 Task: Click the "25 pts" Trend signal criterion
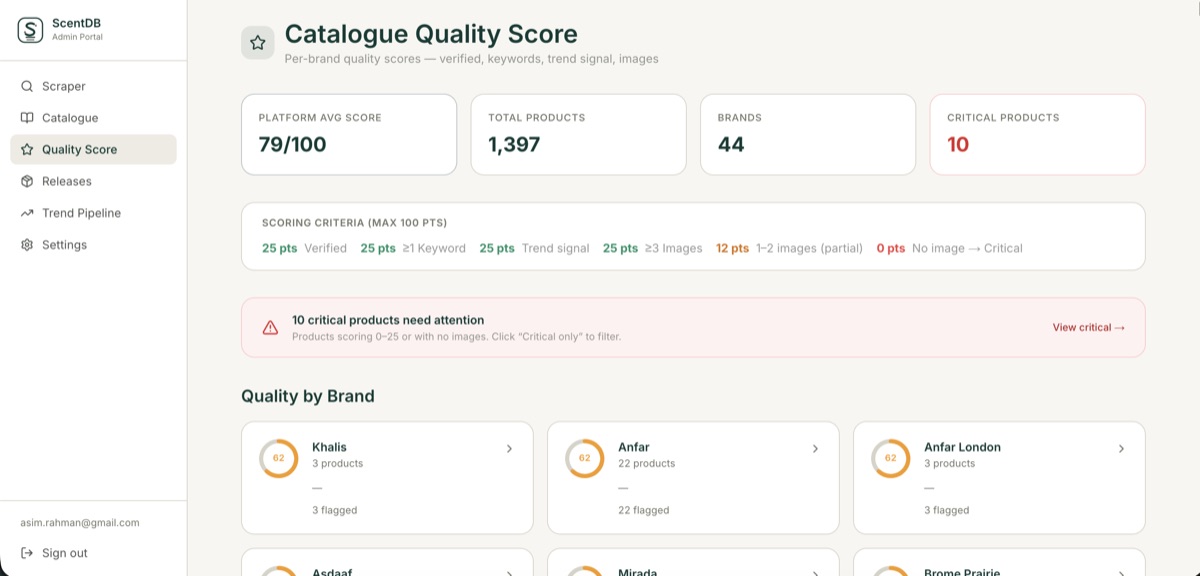pos(534,248)
